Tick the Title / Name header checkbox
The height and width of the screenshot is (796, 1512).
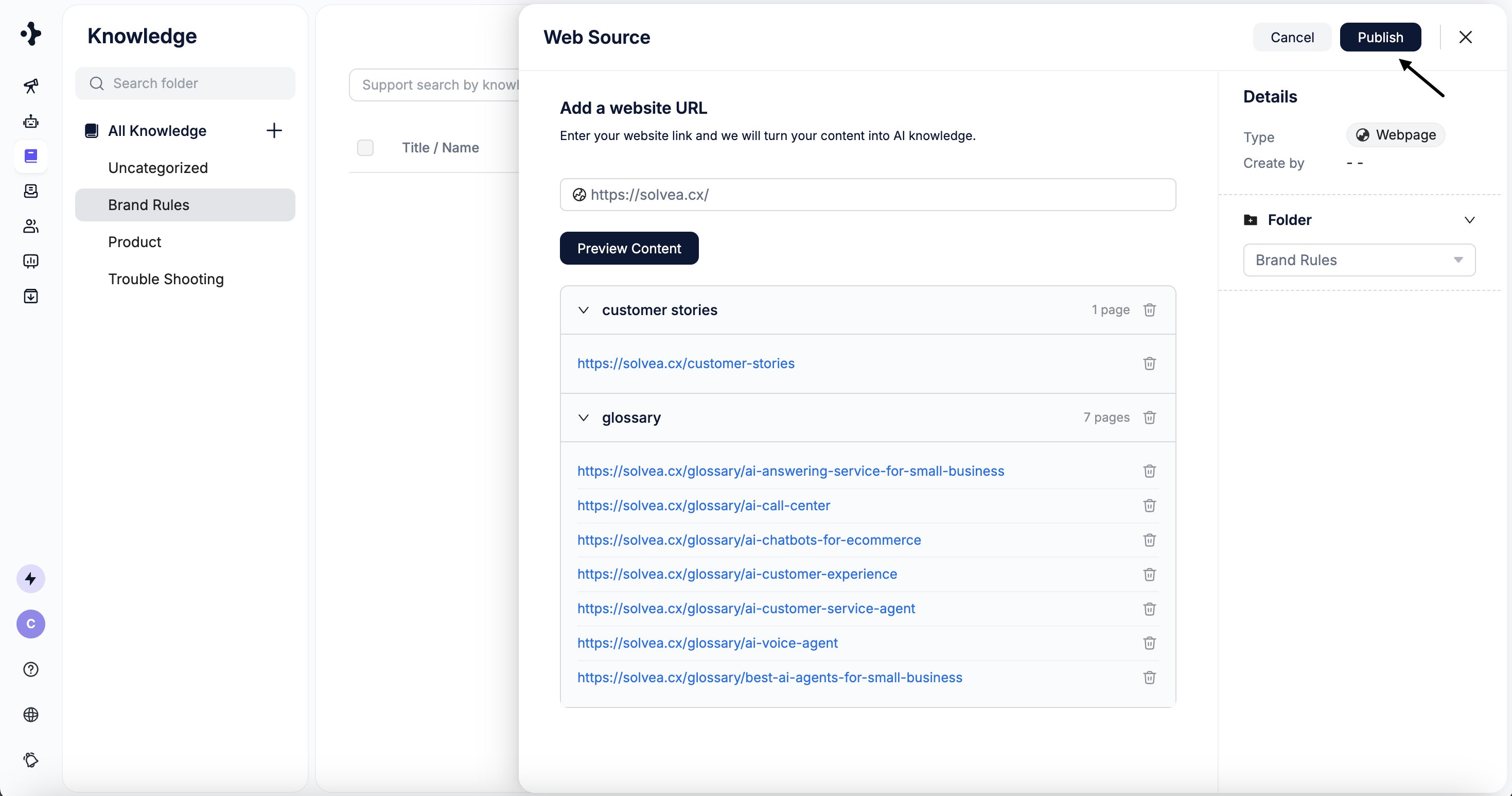tap(365, 147)
